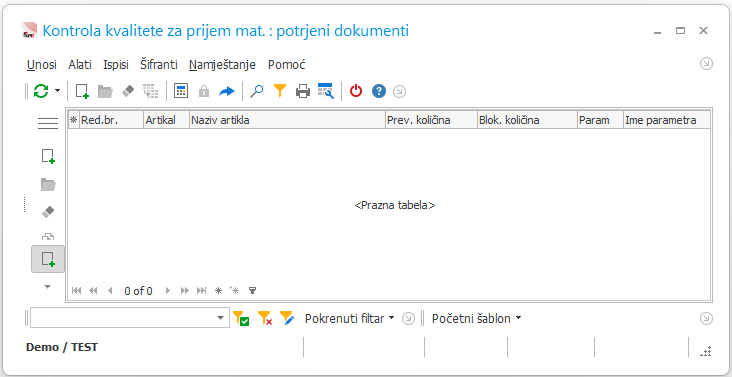Open the Unosi menu
Screen dimensions: 732x377
pyautogui.click(x=42, y=65)
